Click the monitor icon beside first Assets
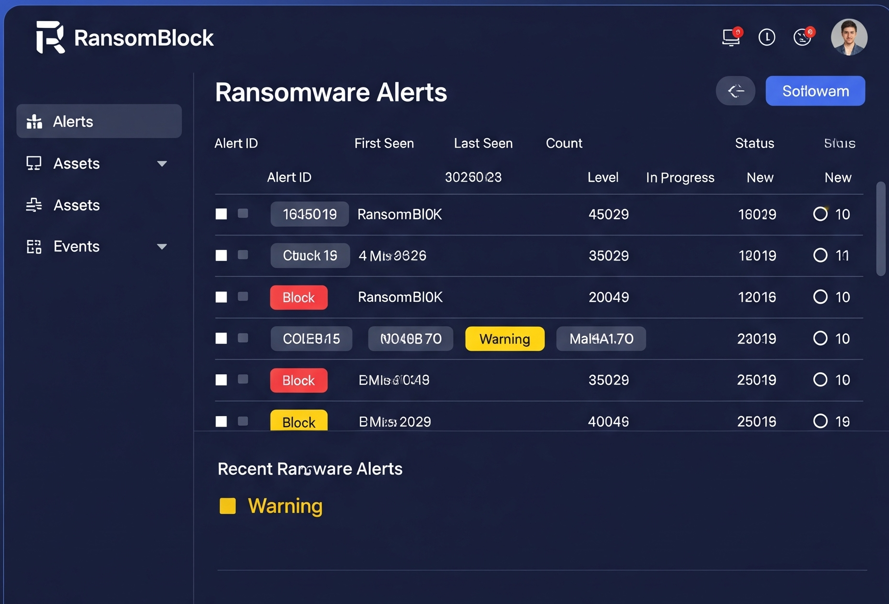 tap(34, 163)
